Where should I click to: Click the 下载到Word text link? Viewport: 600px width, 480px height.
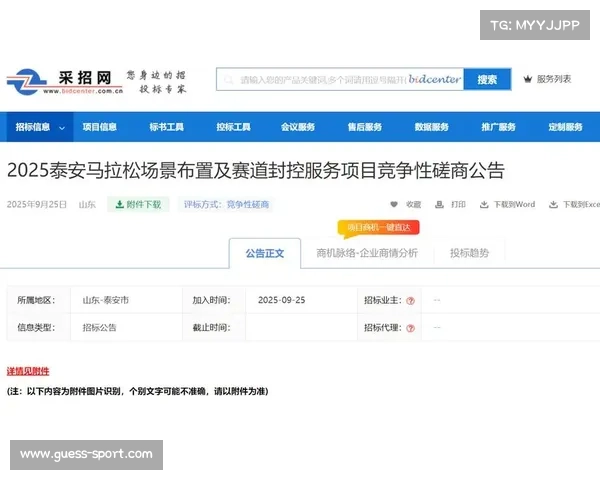click(x=514, y=204)
